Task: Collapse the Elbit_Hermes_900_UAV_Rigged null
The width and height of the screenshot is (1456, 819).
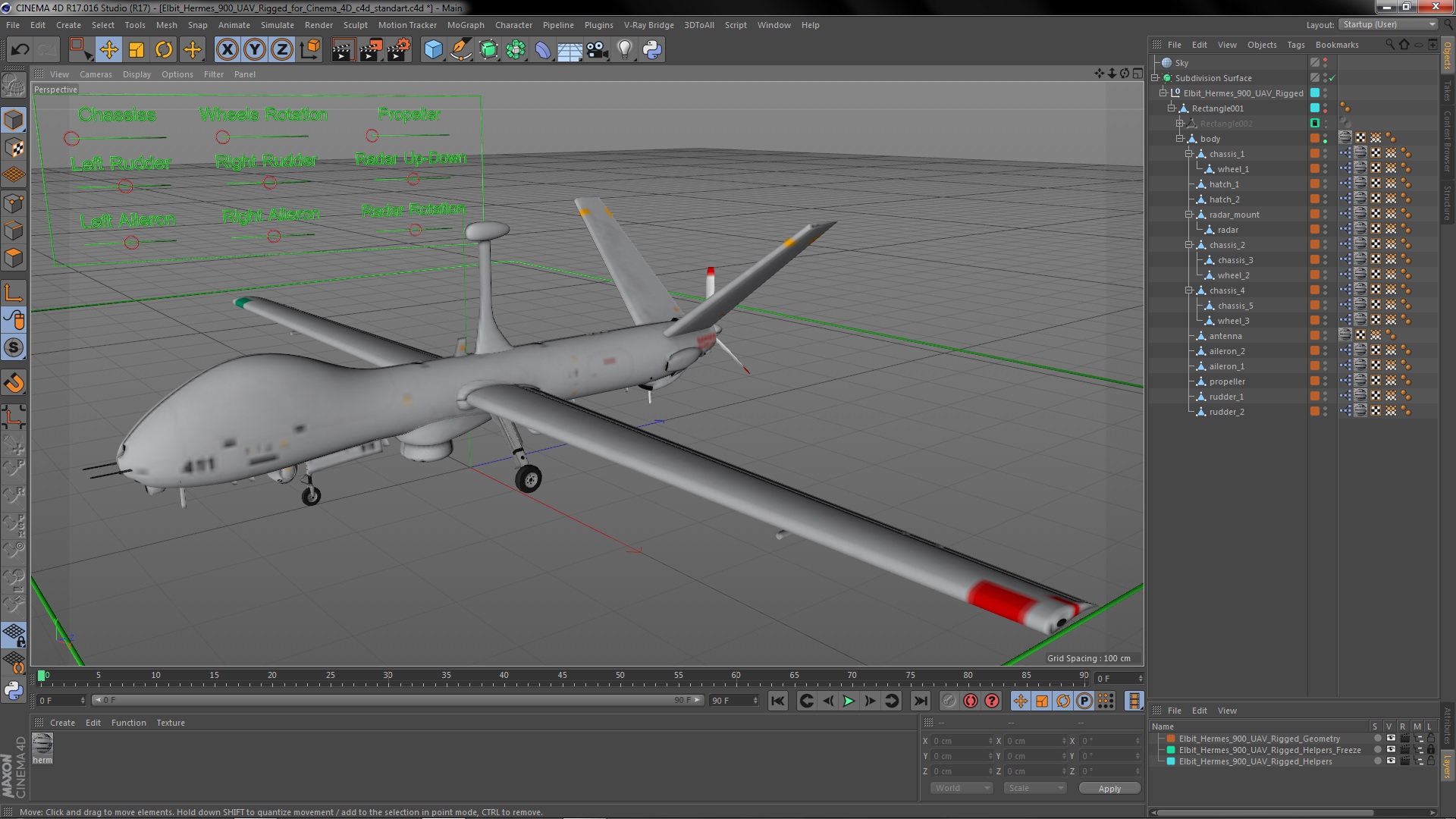Action: 1163,93
